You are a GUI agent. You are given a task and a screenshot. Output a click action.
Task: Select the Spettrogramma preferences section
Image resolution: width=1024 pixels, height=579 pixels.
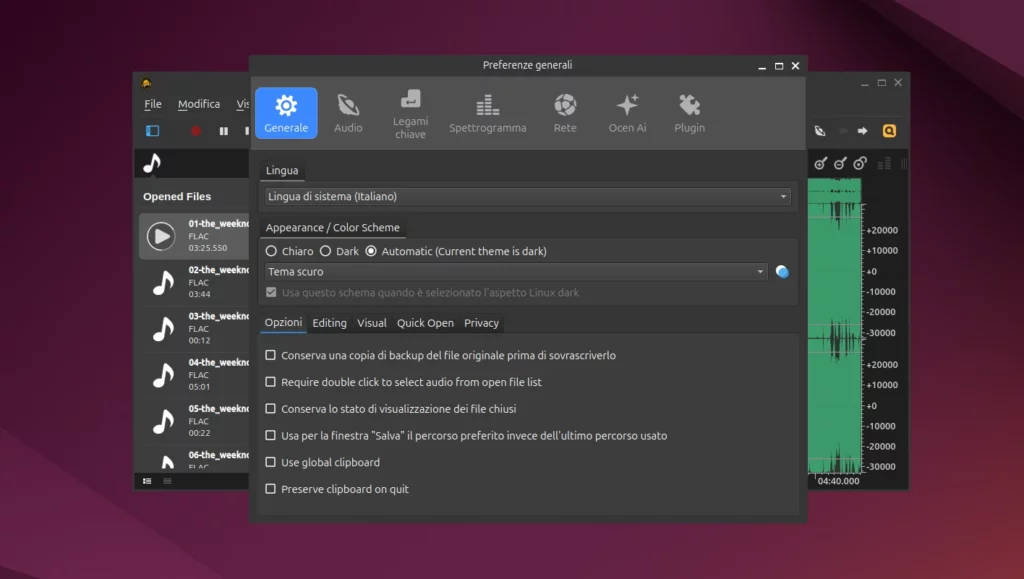pyautogui.click(x=487, y=111)
